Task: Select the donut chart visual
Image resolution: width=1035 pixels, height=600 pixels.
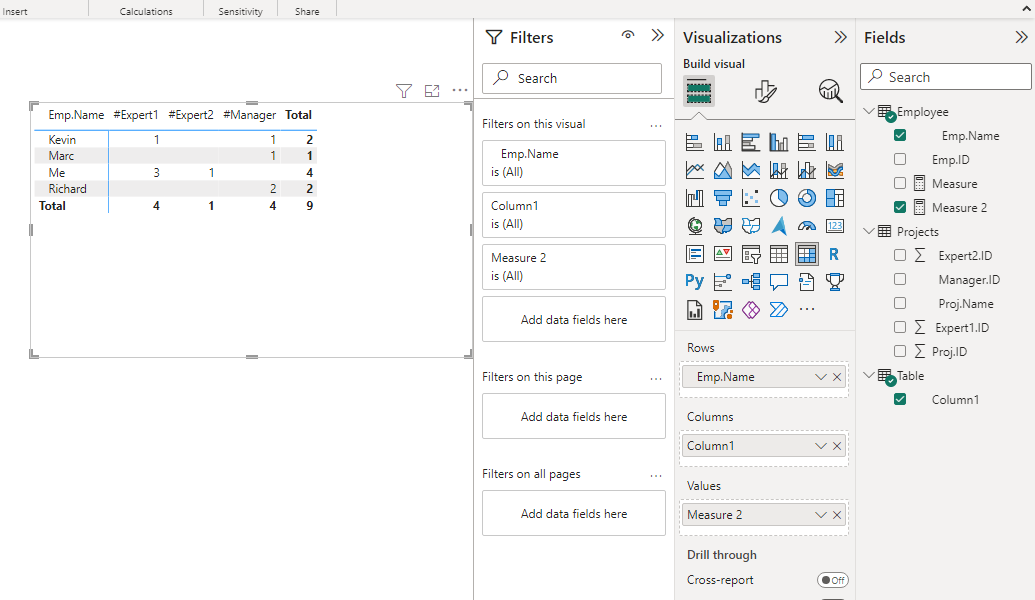Action: tap(807, 198)
